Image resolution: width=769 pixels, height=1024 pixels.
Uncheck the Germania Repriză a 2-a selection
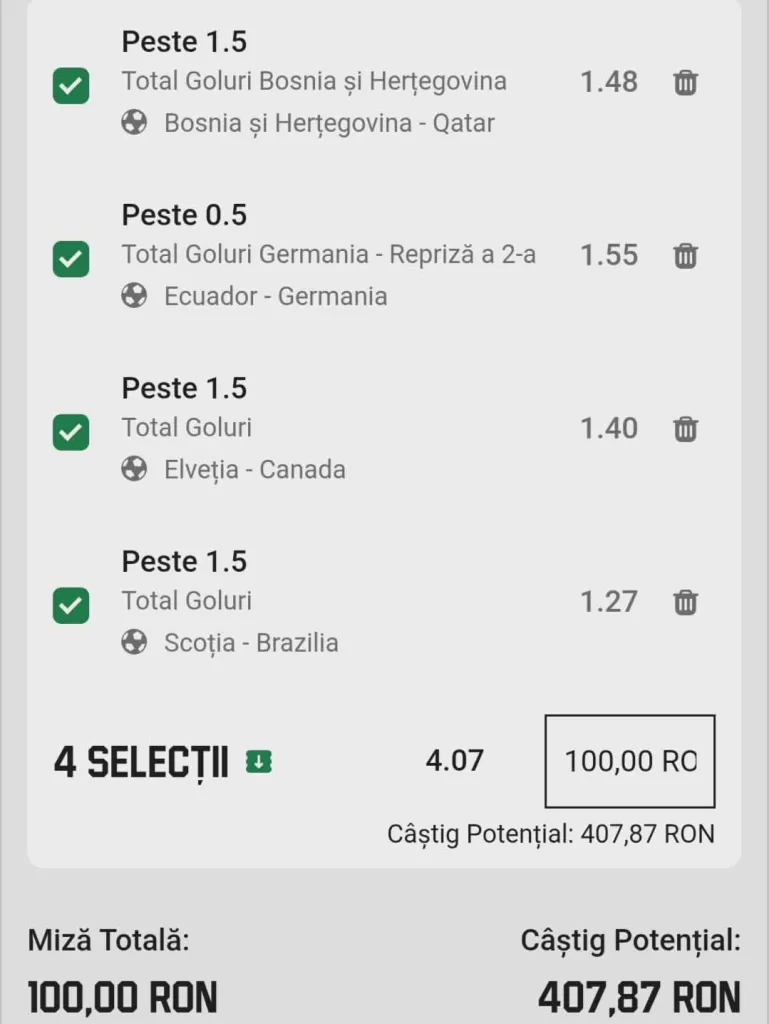point(71,259)
